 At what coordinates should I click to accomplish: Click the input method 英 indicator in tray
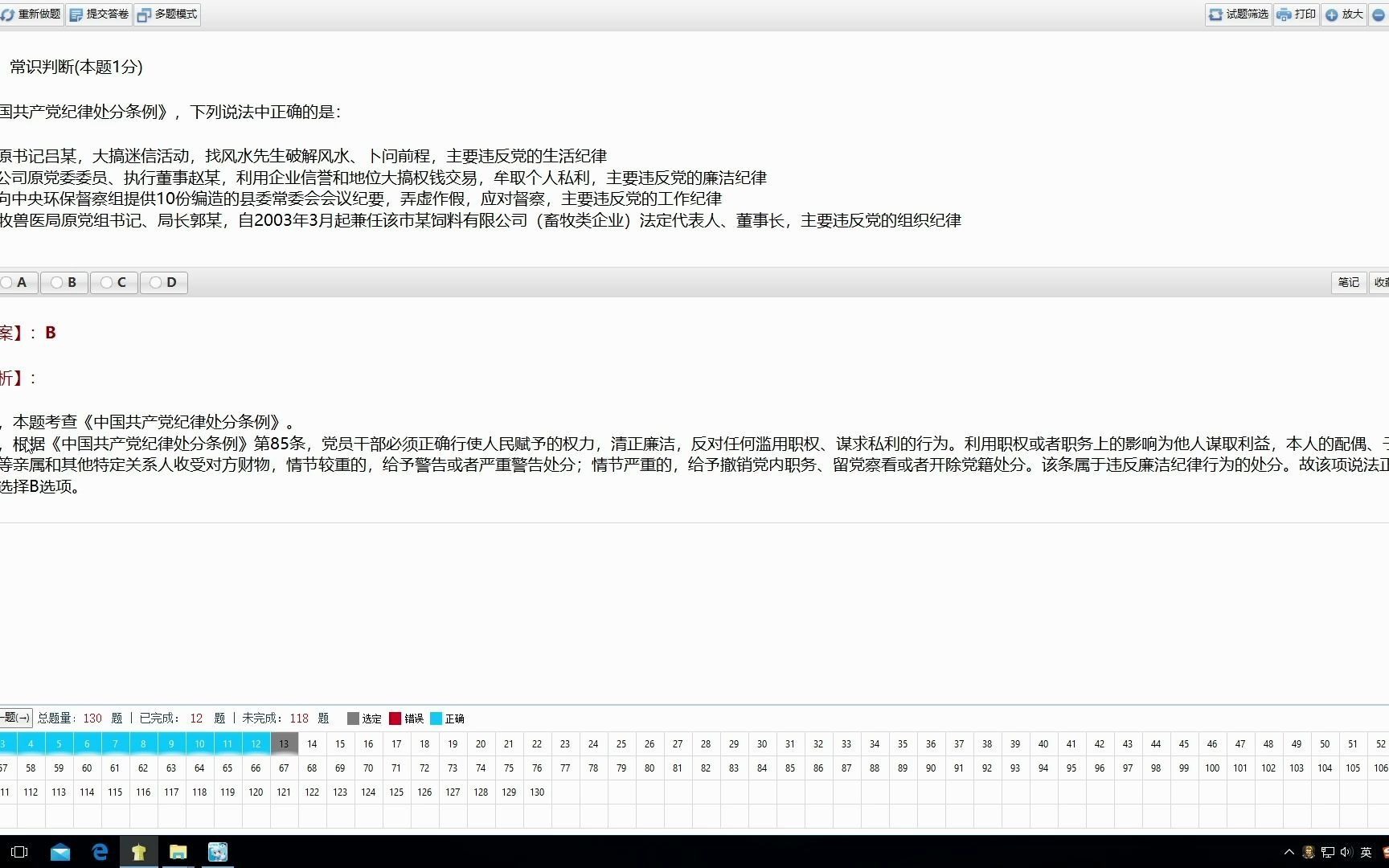[x=1366, y=852]
